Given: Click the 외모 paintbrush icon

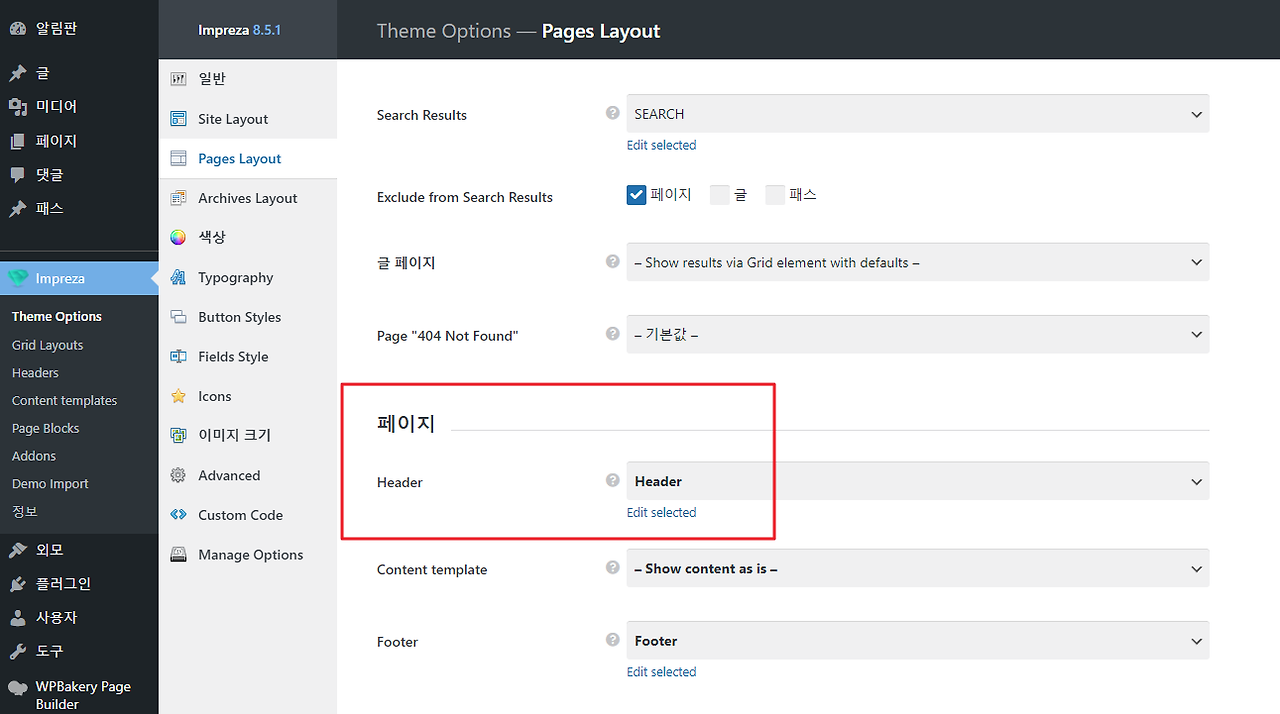Looking at the screenshot, I should (x=18, y=550).
